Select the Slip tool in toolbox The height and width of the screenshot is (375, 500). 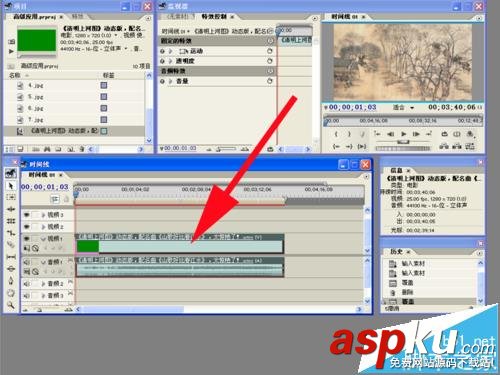[x=11, y=257]
